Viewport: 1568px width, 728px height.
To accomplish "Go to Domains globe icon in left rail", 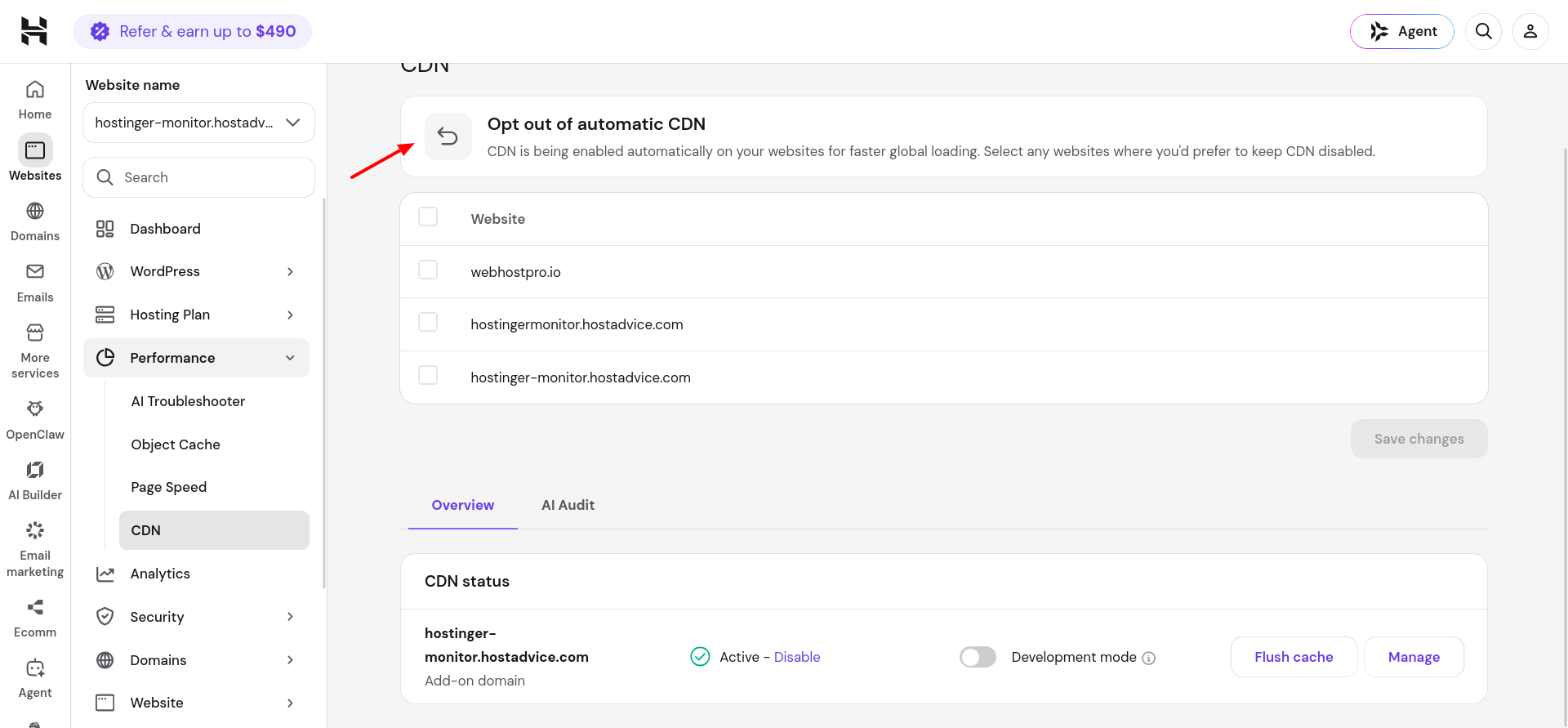I will tap(35, 211).
